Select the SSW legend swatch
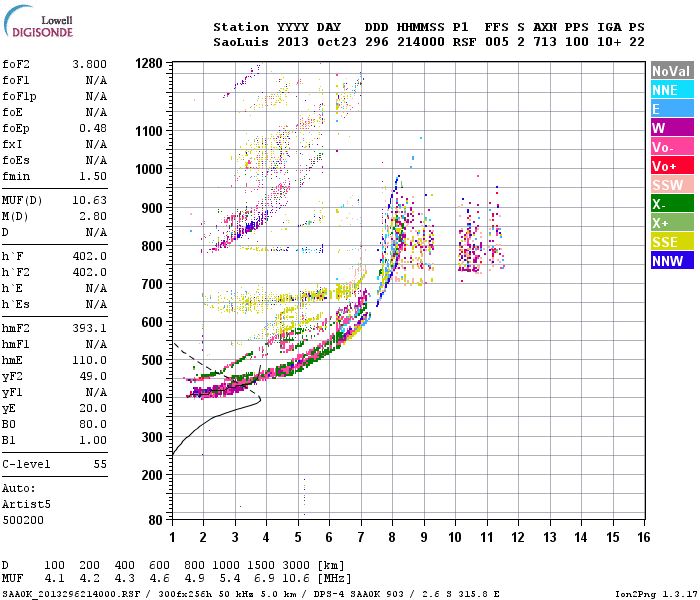This screenshot has height=600, width=700. 672,185
